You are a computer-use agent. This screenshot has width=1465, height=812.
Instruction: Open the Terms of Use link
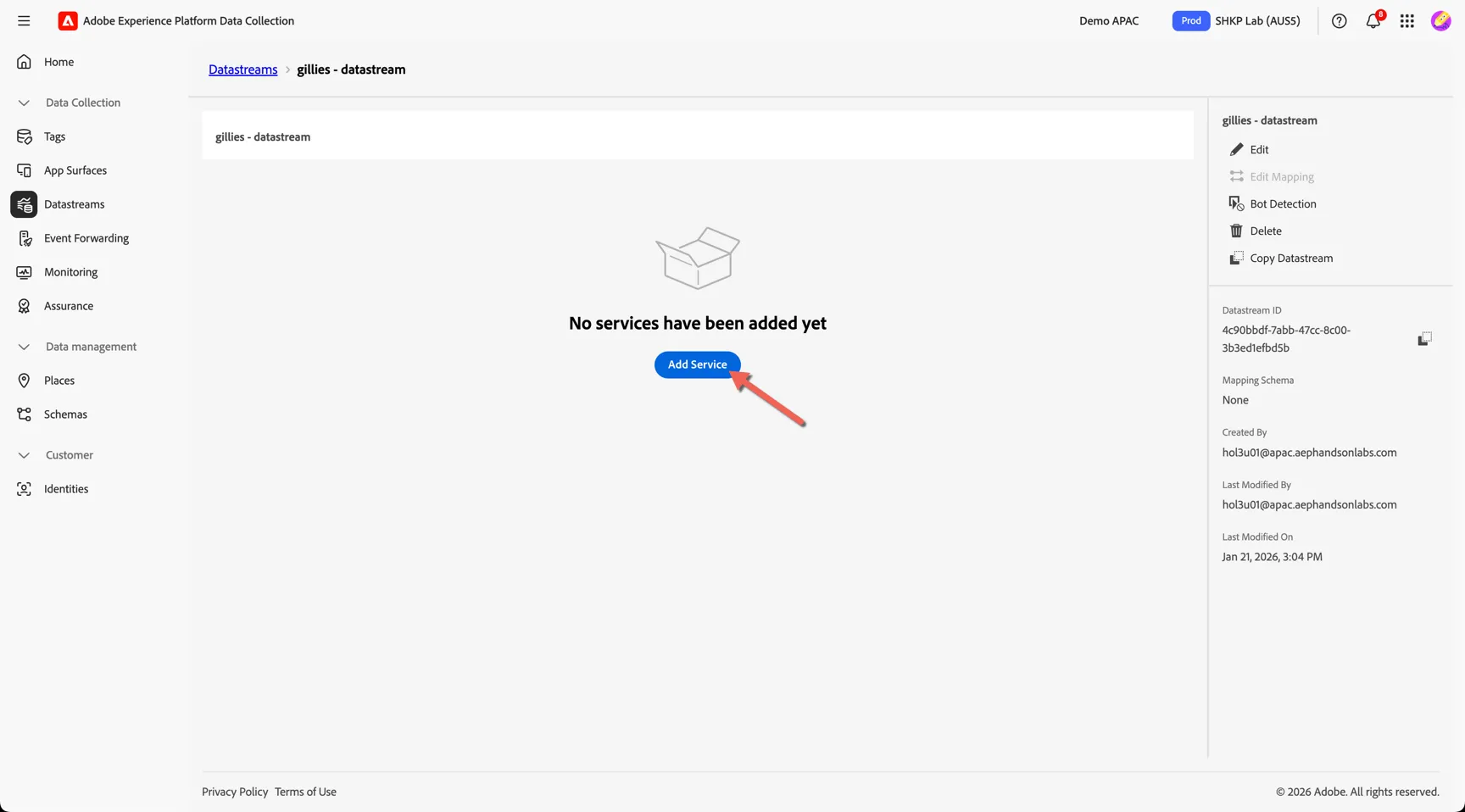tap(305, 792)
